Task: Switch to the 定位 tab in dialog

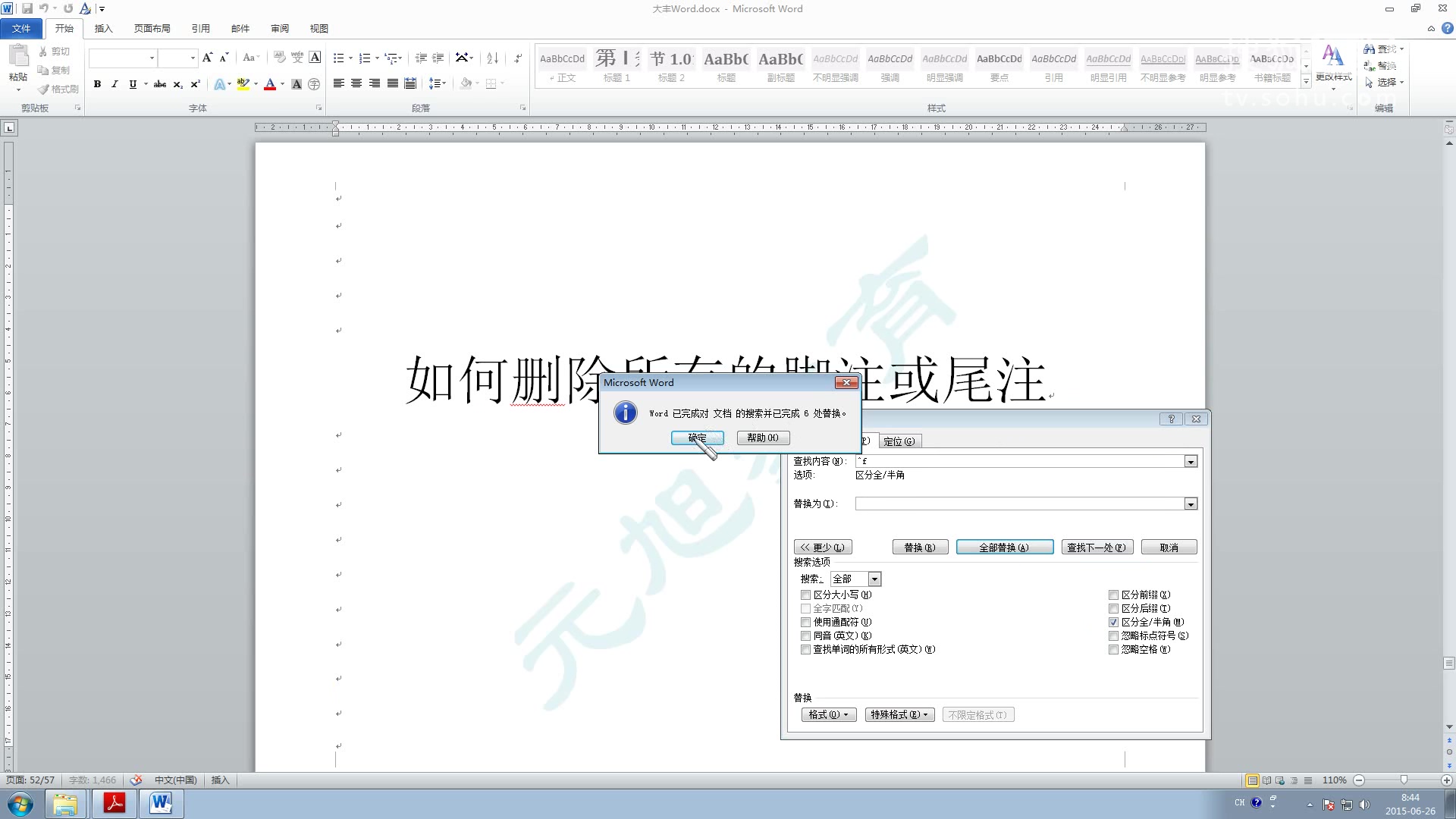Action: (899, 441)
